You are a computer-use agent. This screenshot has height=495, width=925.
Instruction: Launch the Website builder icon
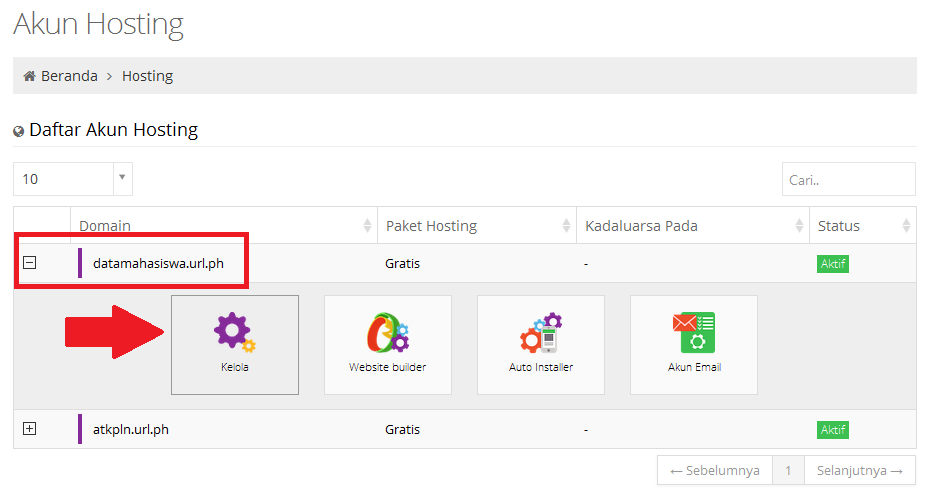click(x=387, y=333)
